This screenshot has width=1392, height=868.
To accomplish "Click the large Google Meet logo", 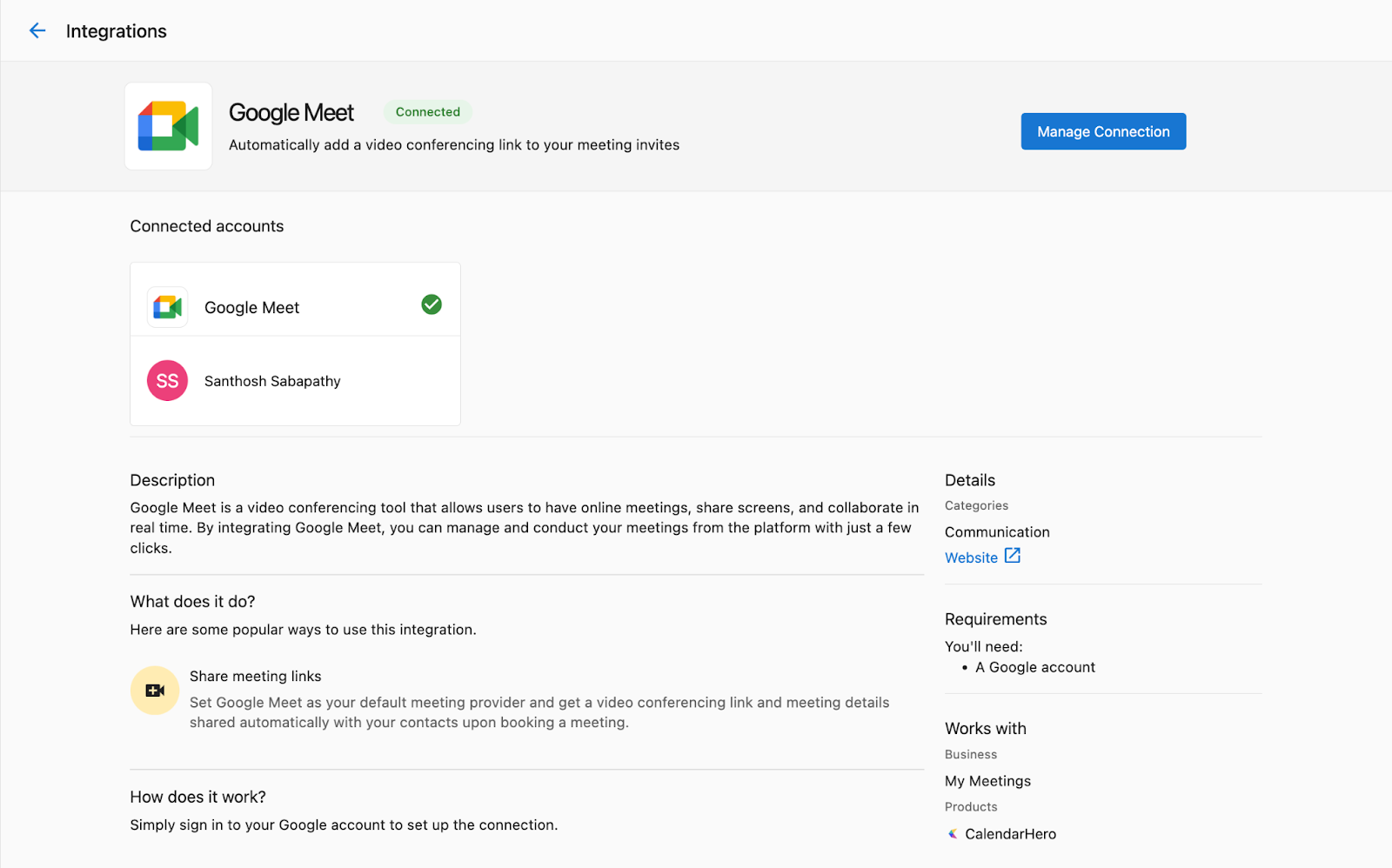I will click(168, 126).
